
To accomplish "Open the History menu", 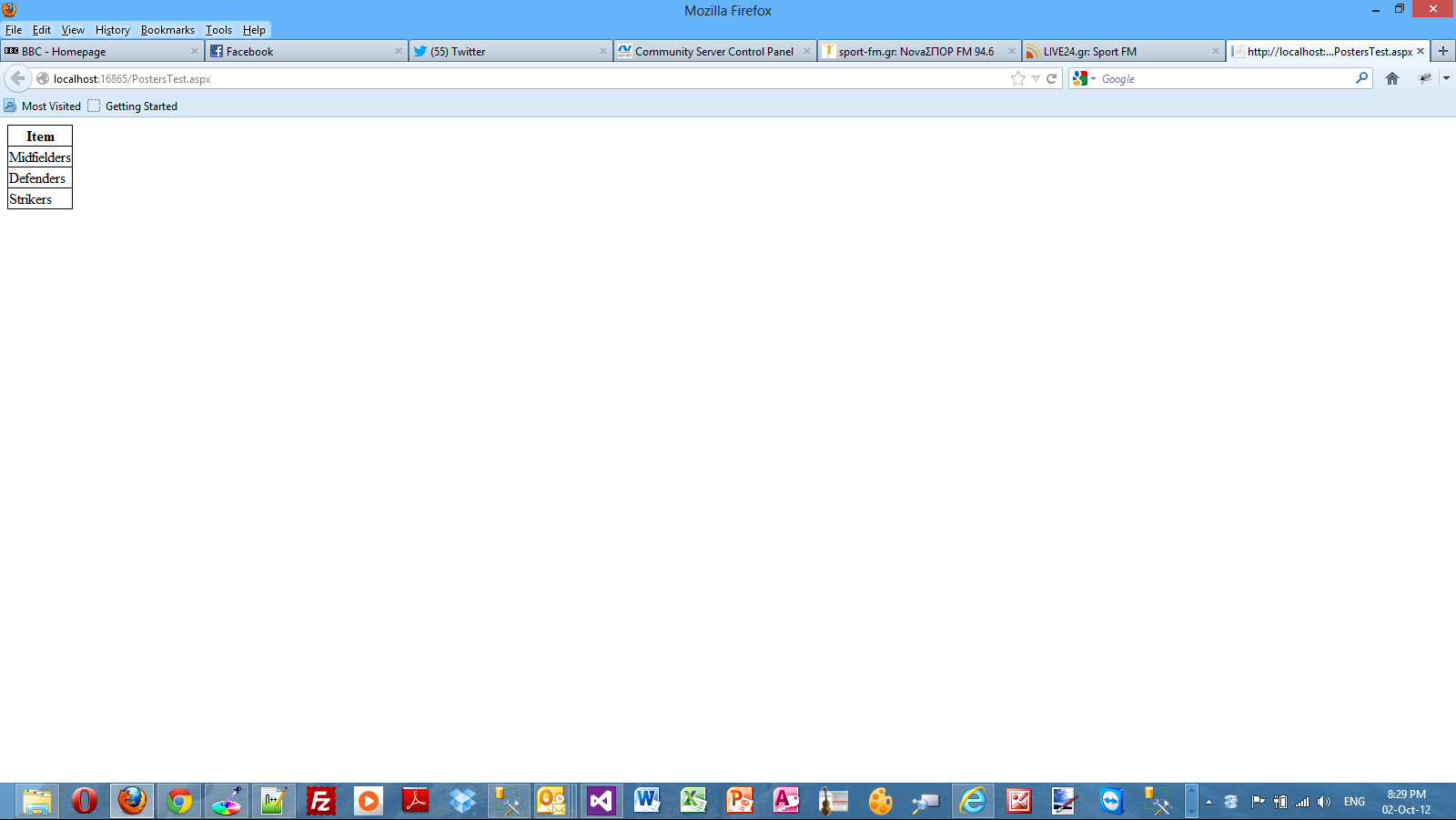I will click(113, 30).
